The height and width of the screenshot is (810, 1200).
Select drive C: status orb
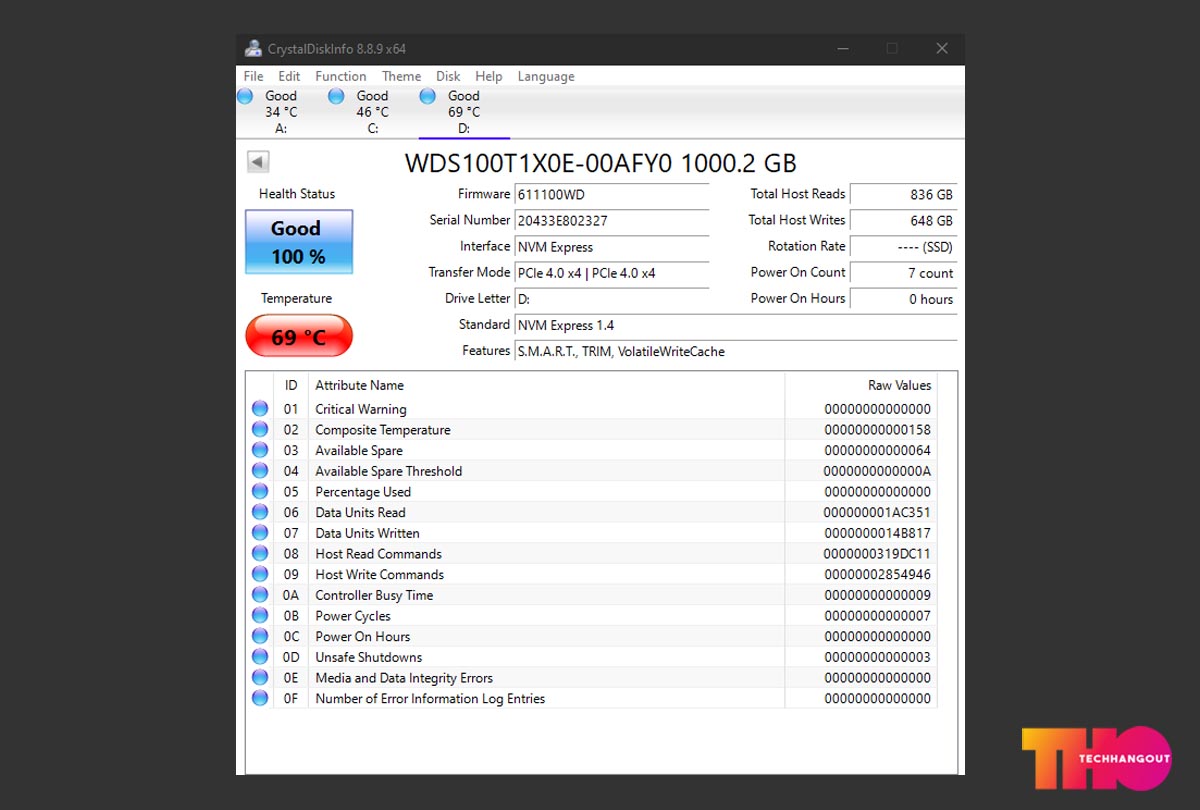(x=336, y=96)
